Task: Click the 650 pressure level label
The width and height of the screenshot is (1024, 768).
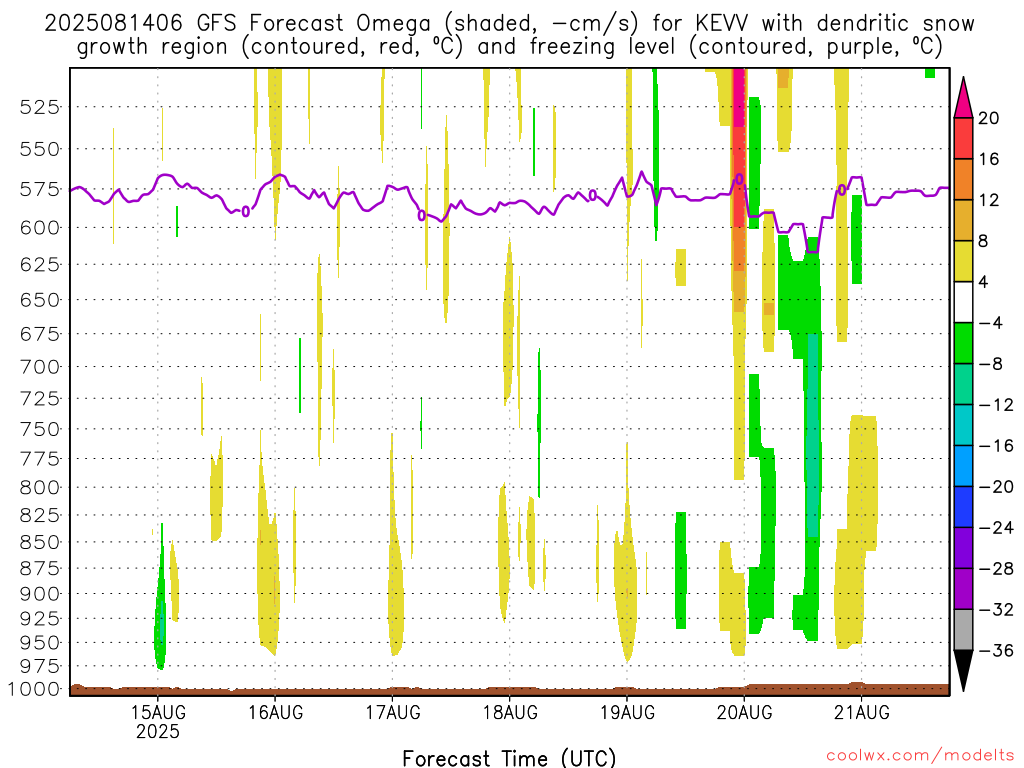Action: (40, 300)
